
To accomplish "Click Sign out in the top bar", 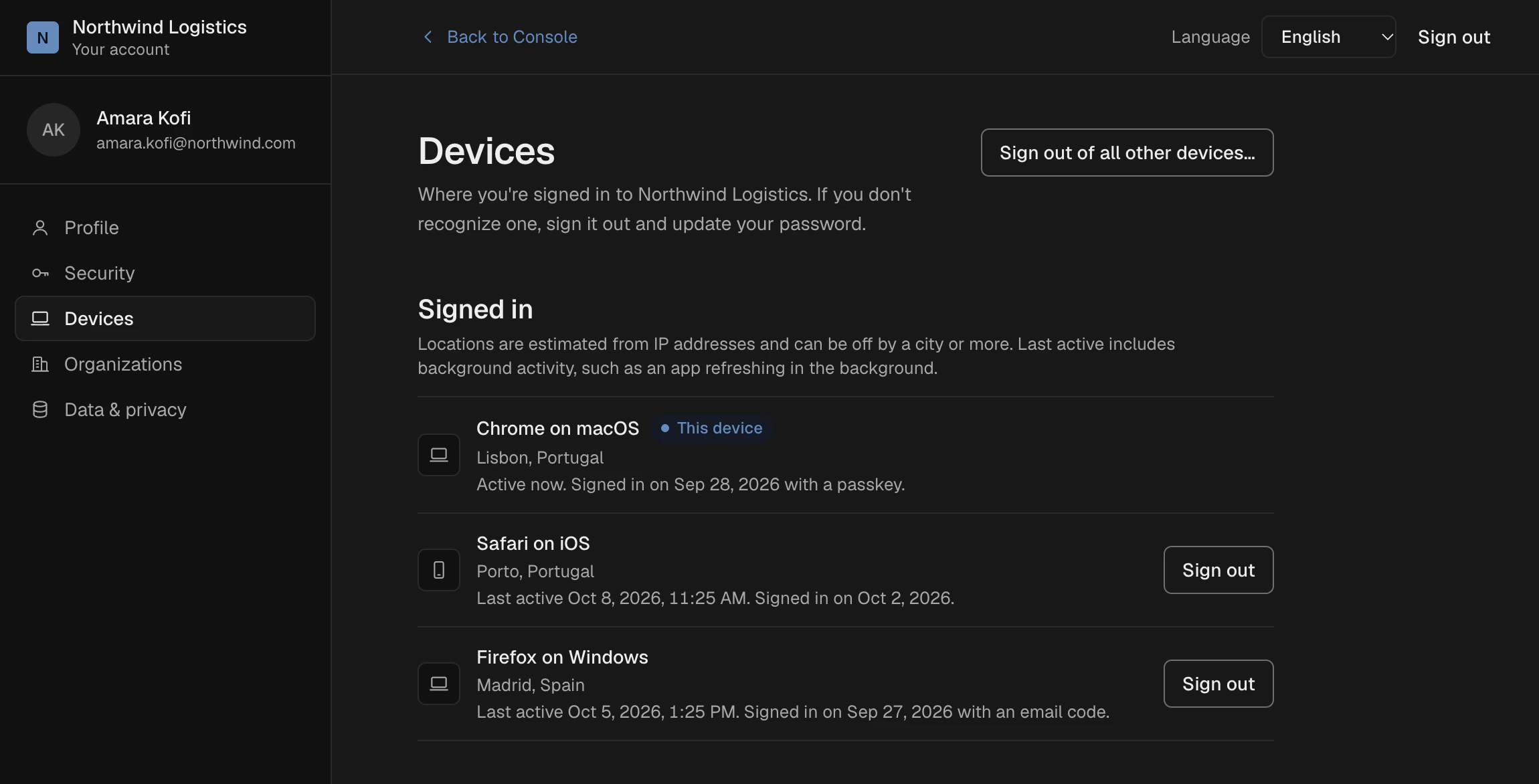I will click(1453, 37).
